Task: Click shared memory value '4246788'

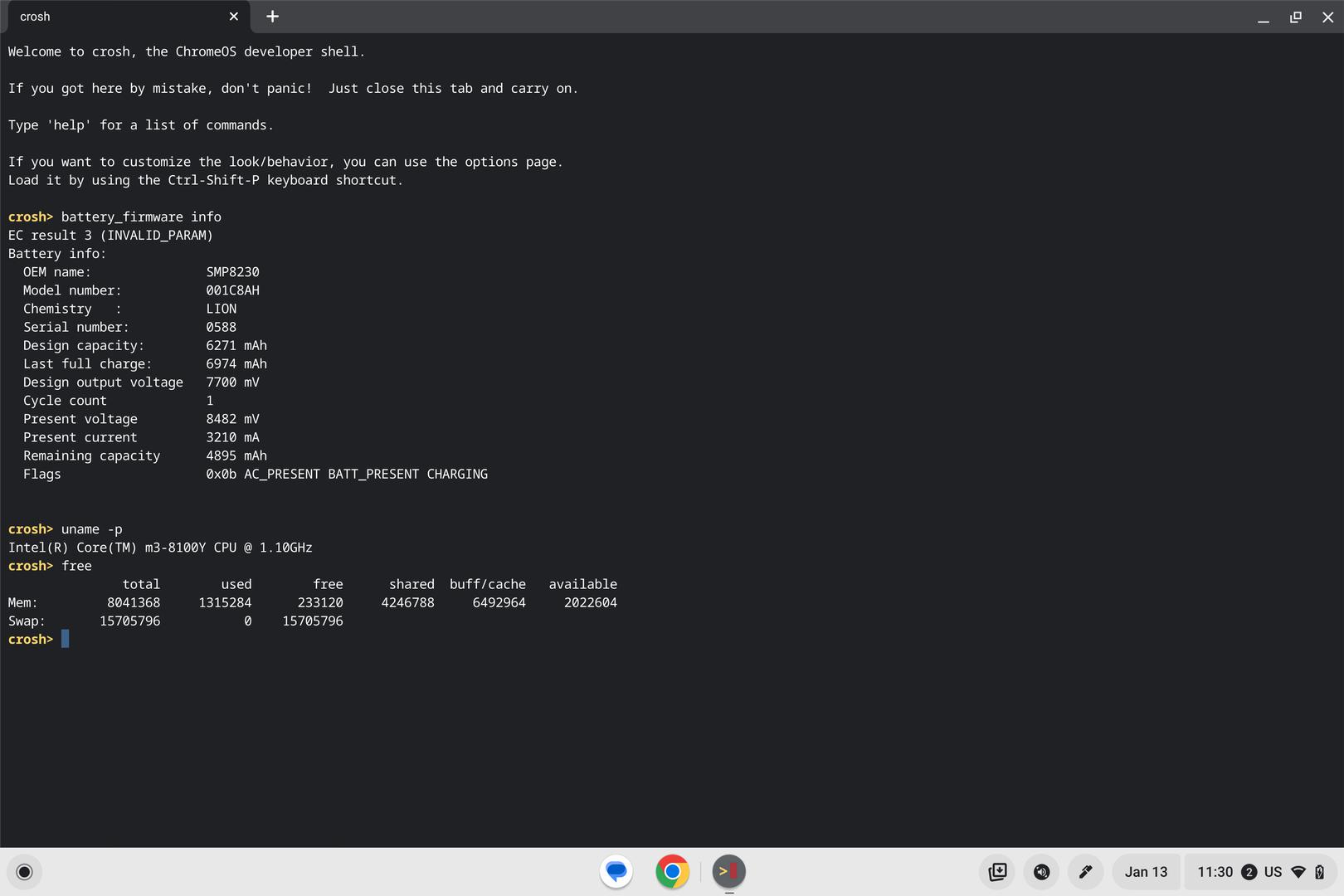Action: click(x=408, y=602)
